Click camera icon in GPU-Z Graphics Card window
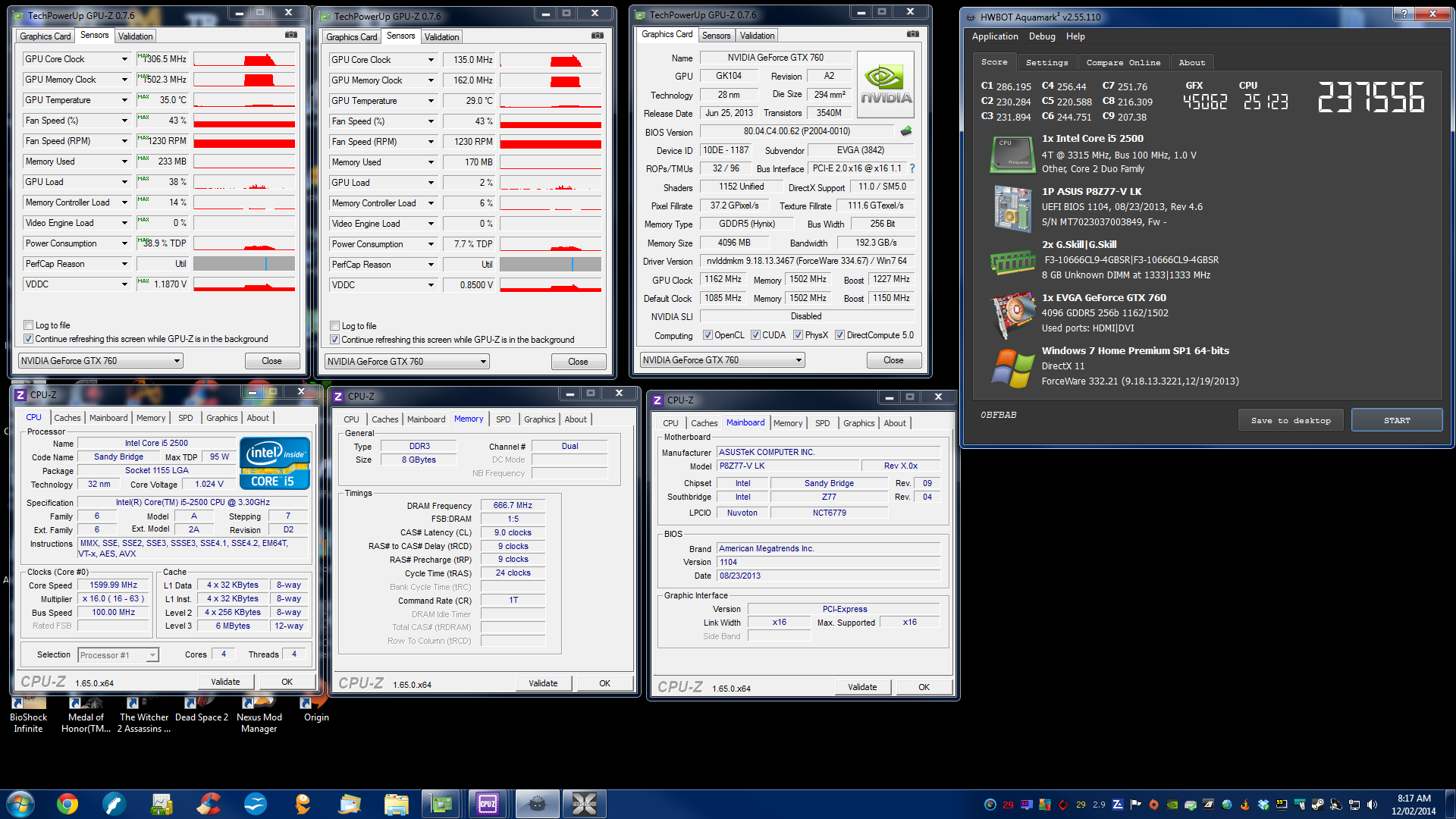This screenshot has height=819, width=1456. [x=913, y=34]
